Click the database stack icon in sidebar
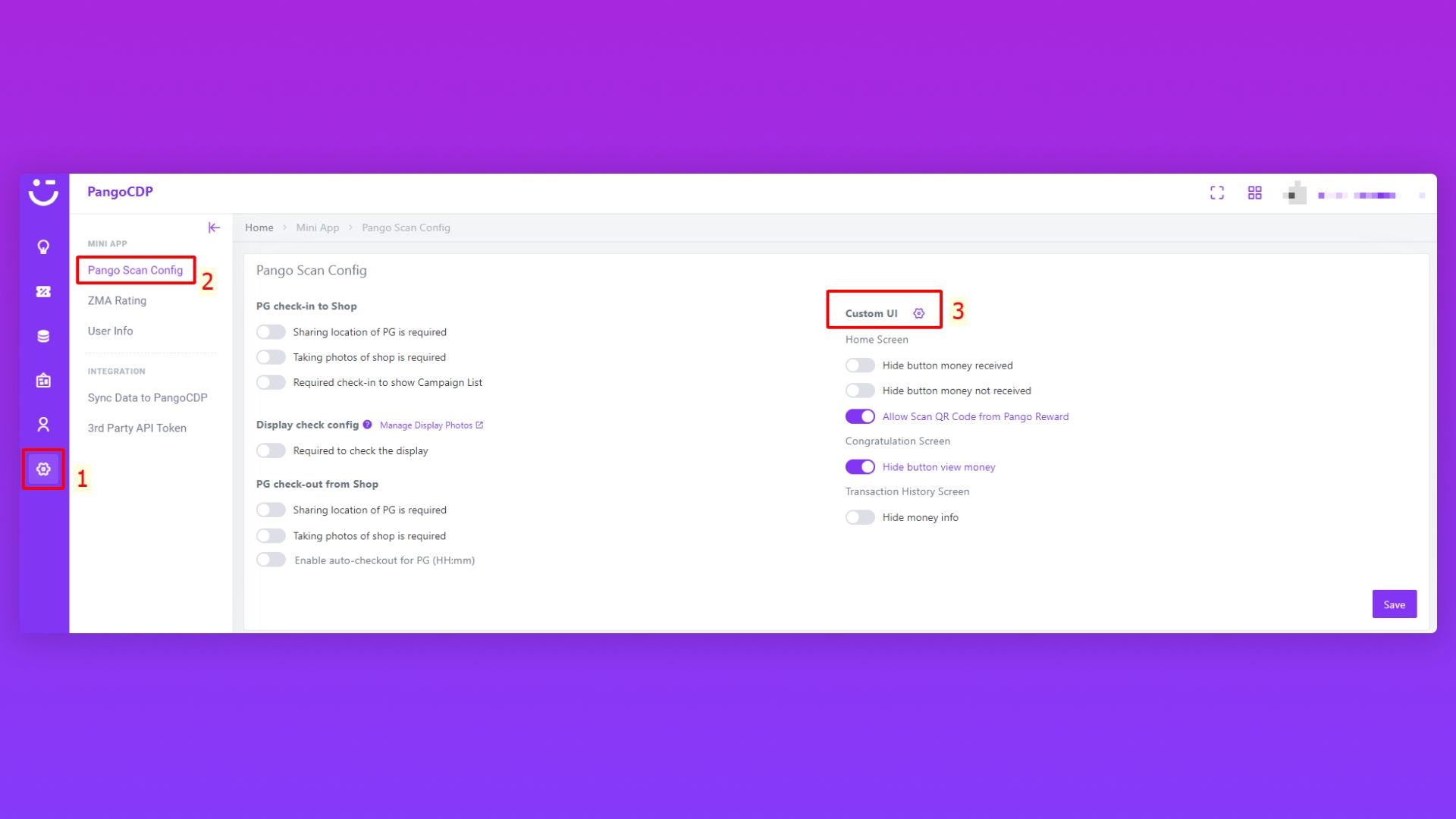Screen dimensions: 1456x819 coord(43,336)
